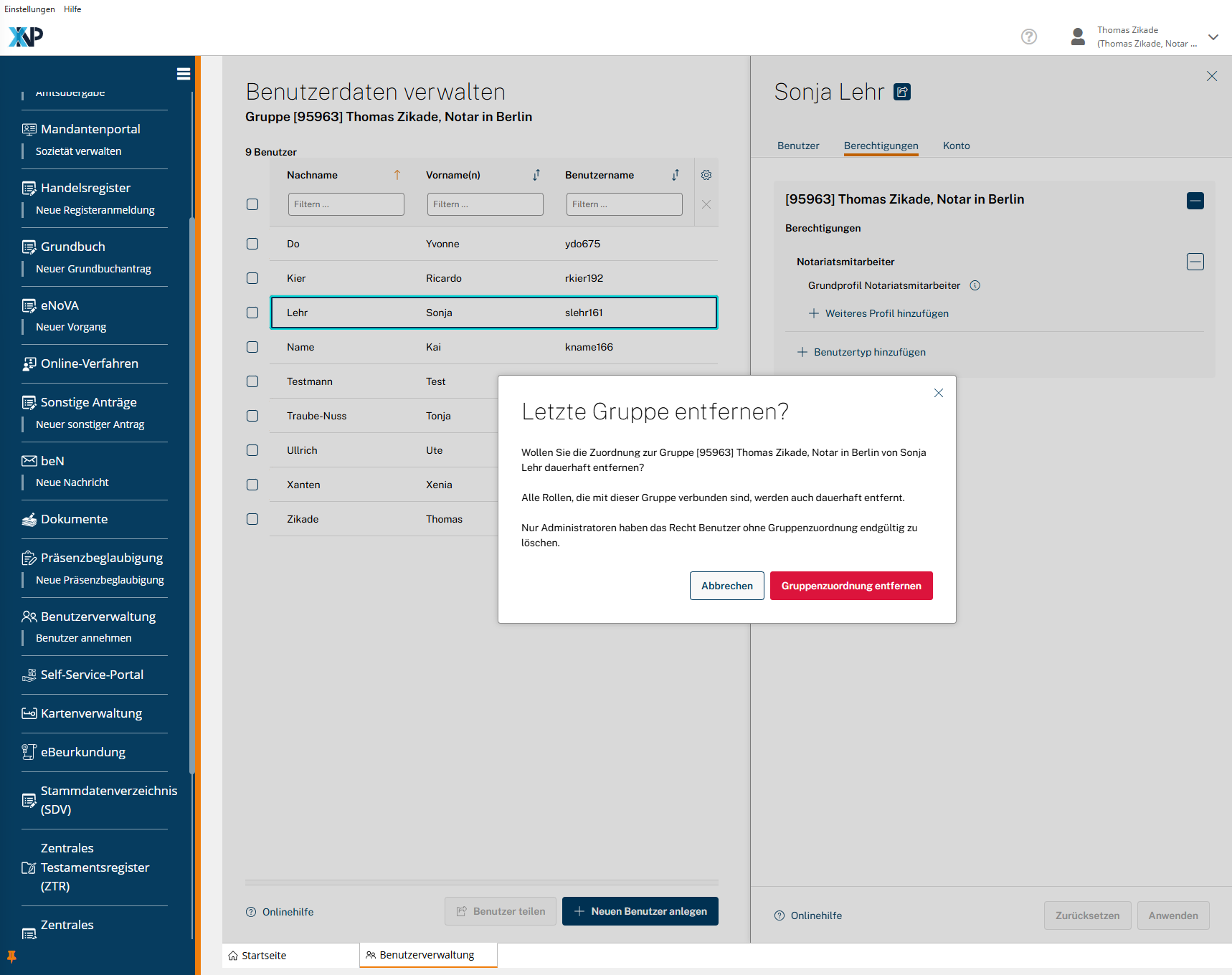Image resolution: width=1232 pixels, height=975 pixels.
Task: Click the info icon beside Grundprofil Notariatsmitarbeiter
Action: point(975,285)
